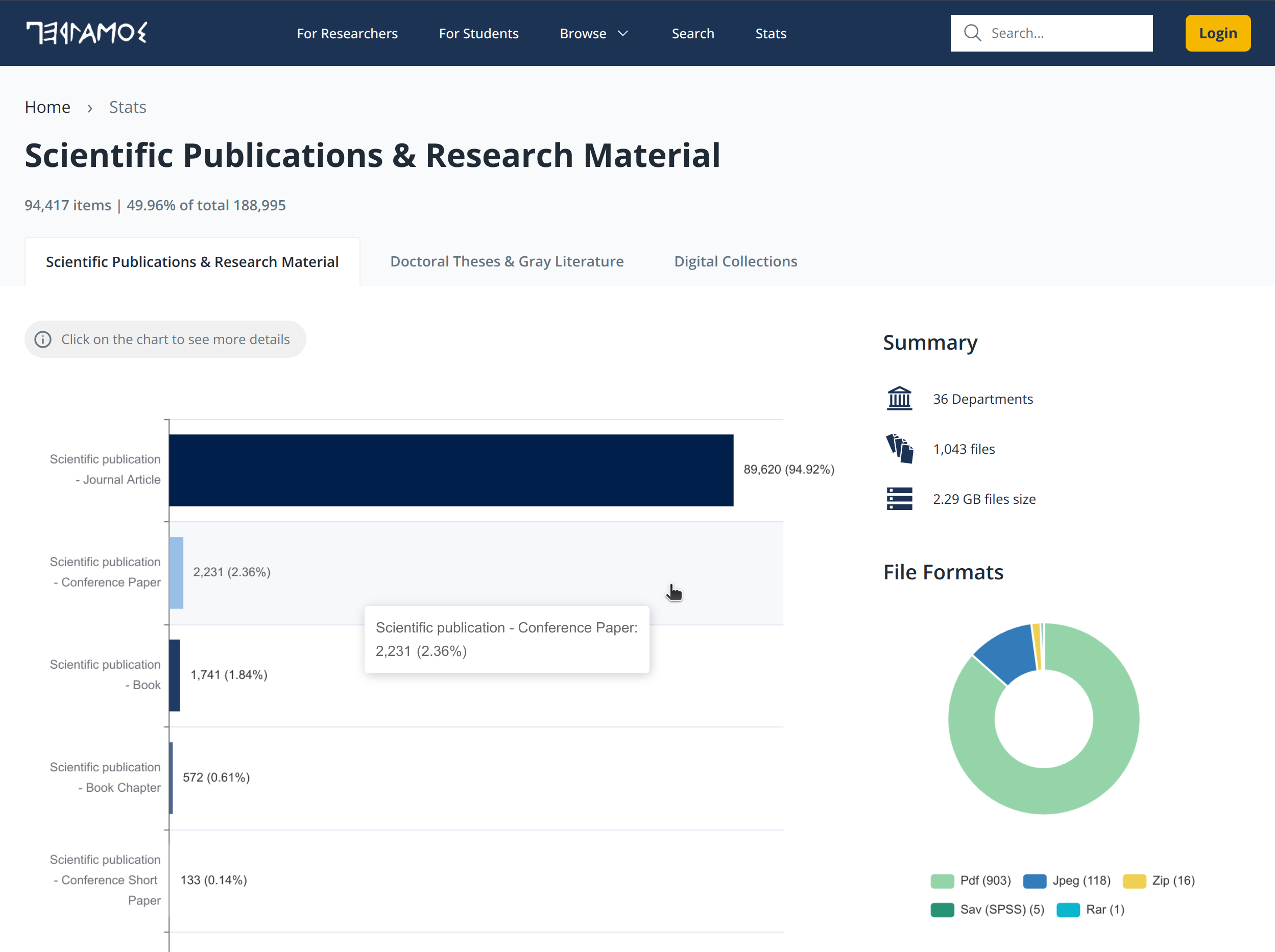Viewport: 1275px width, 952px height.
Task: Click the 133 (0.14%) value label
Action: click(x=213, y=880)
